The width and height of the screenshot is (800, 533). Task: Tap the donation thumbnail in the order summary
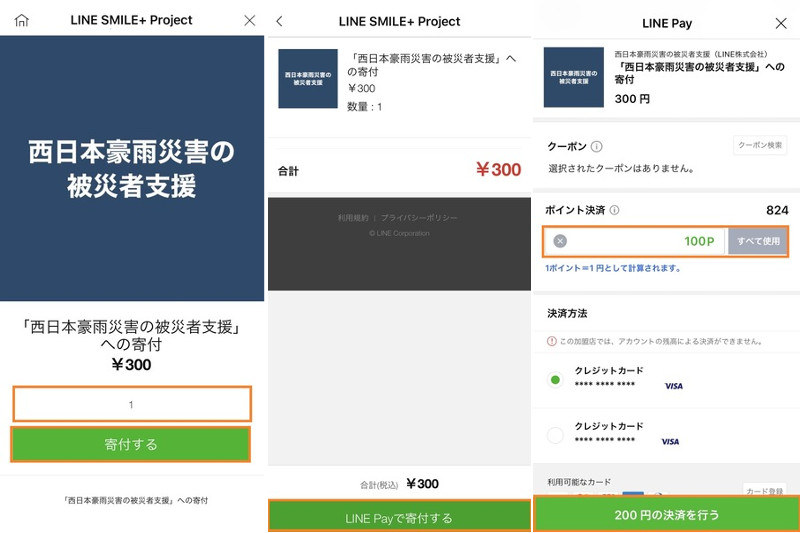click(x=308, y=79)
